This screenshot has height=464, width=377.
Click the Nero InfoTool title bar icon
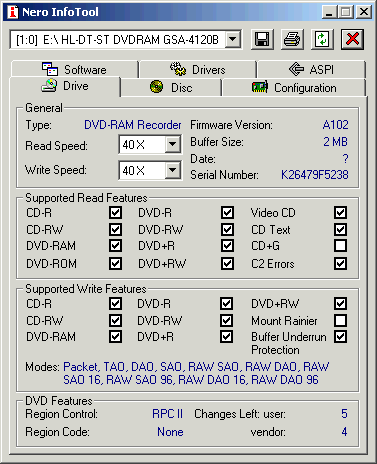[x=13, y=12]
